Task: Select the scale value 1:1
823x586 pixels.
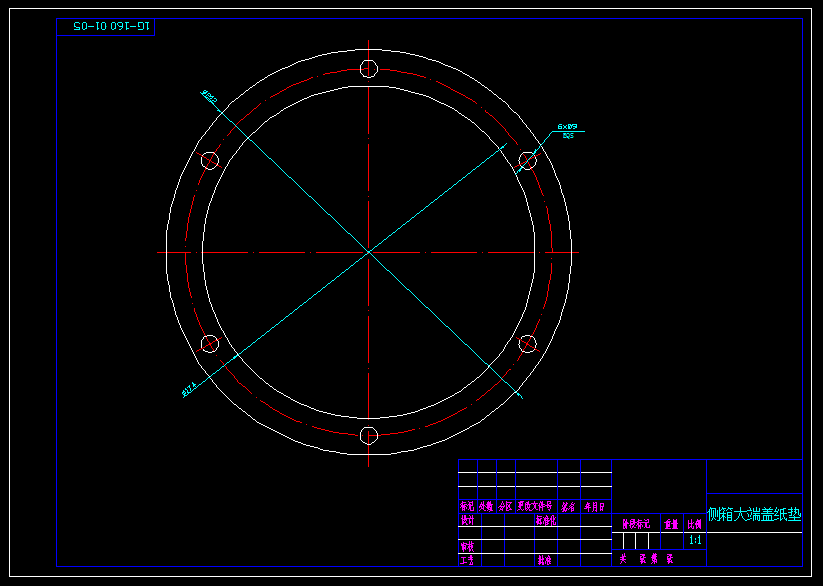Action: click(x=695, y=540)
